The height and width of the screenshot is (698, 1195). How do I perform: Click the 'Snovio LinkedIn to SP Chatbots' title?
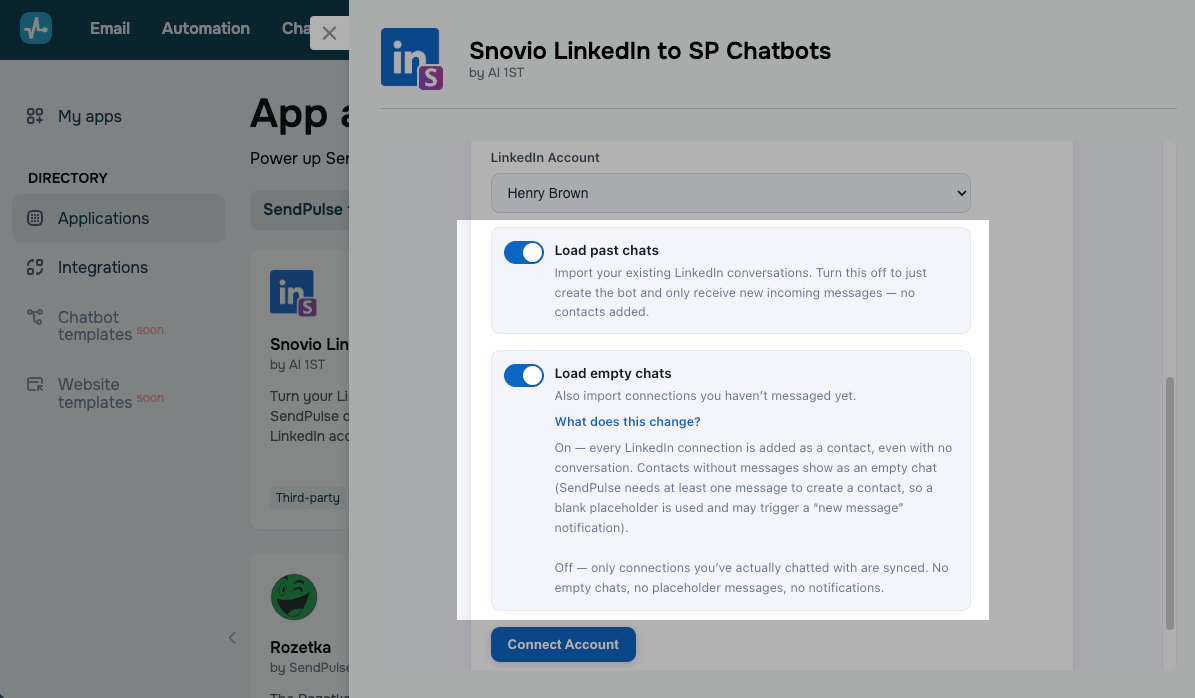(x=650, y=50)
